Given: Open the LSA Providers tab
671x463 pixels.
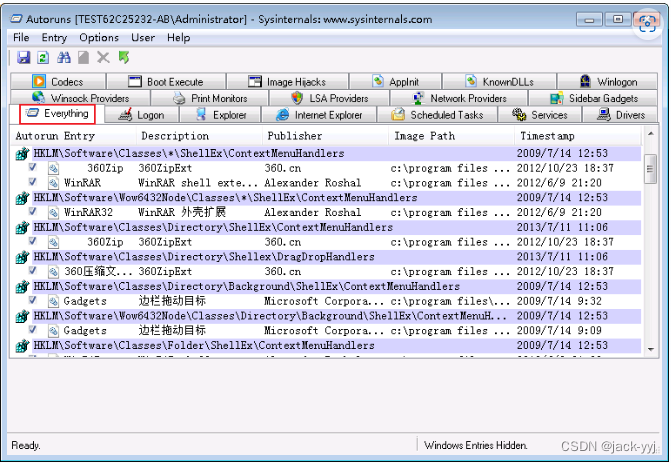Looking at the screenshot, I should point(329,98).
